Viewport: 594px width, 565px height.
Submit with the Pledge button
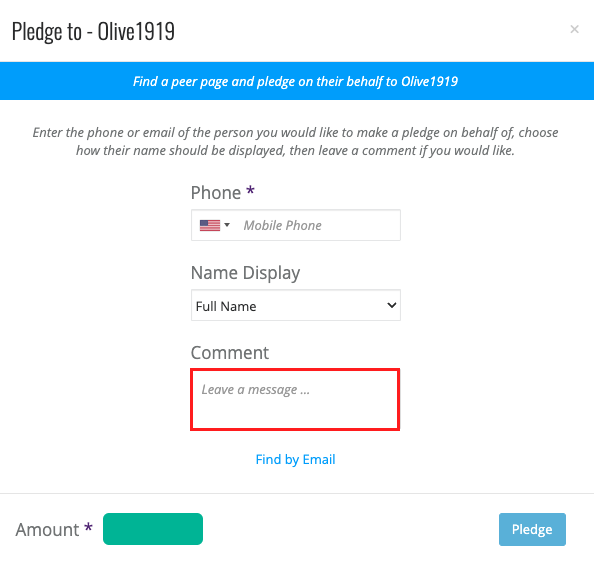[x=532, y=529]
